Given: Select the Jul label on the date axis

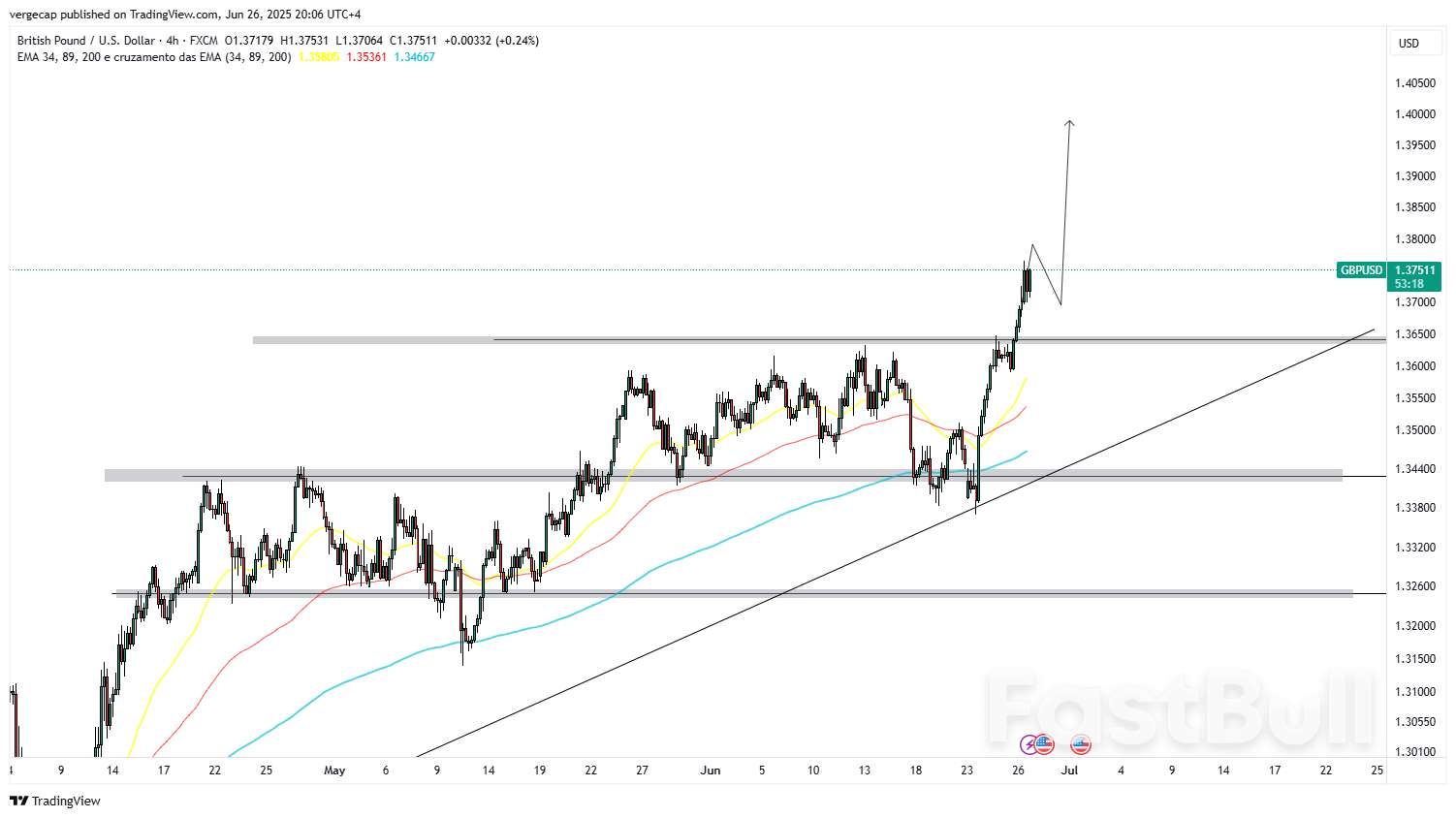Looking at the screenshot, I should point(1068,770).
